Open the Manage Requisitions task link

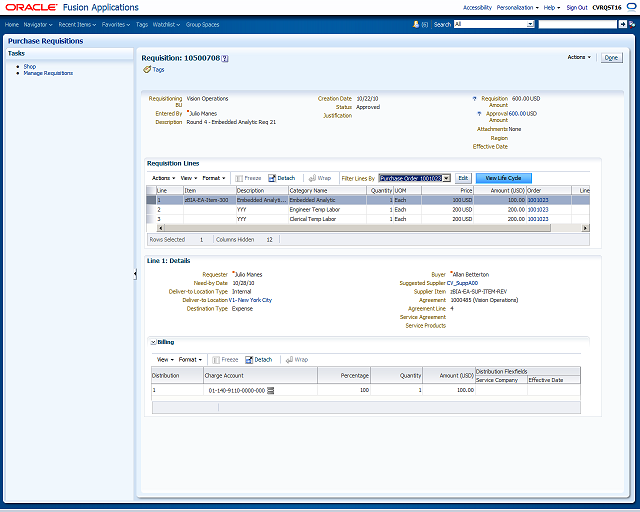(x=48, y=73)
